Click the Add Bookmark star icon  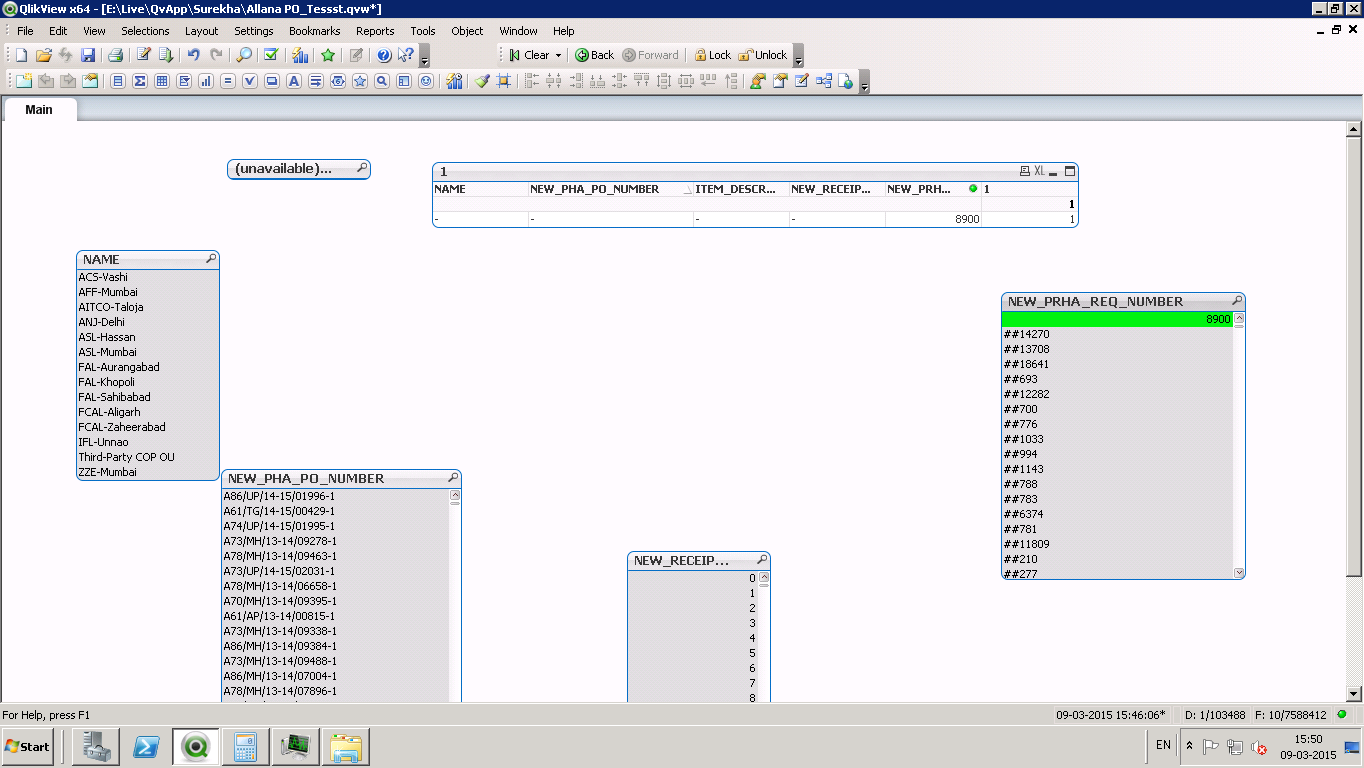[x=327, y=55]
